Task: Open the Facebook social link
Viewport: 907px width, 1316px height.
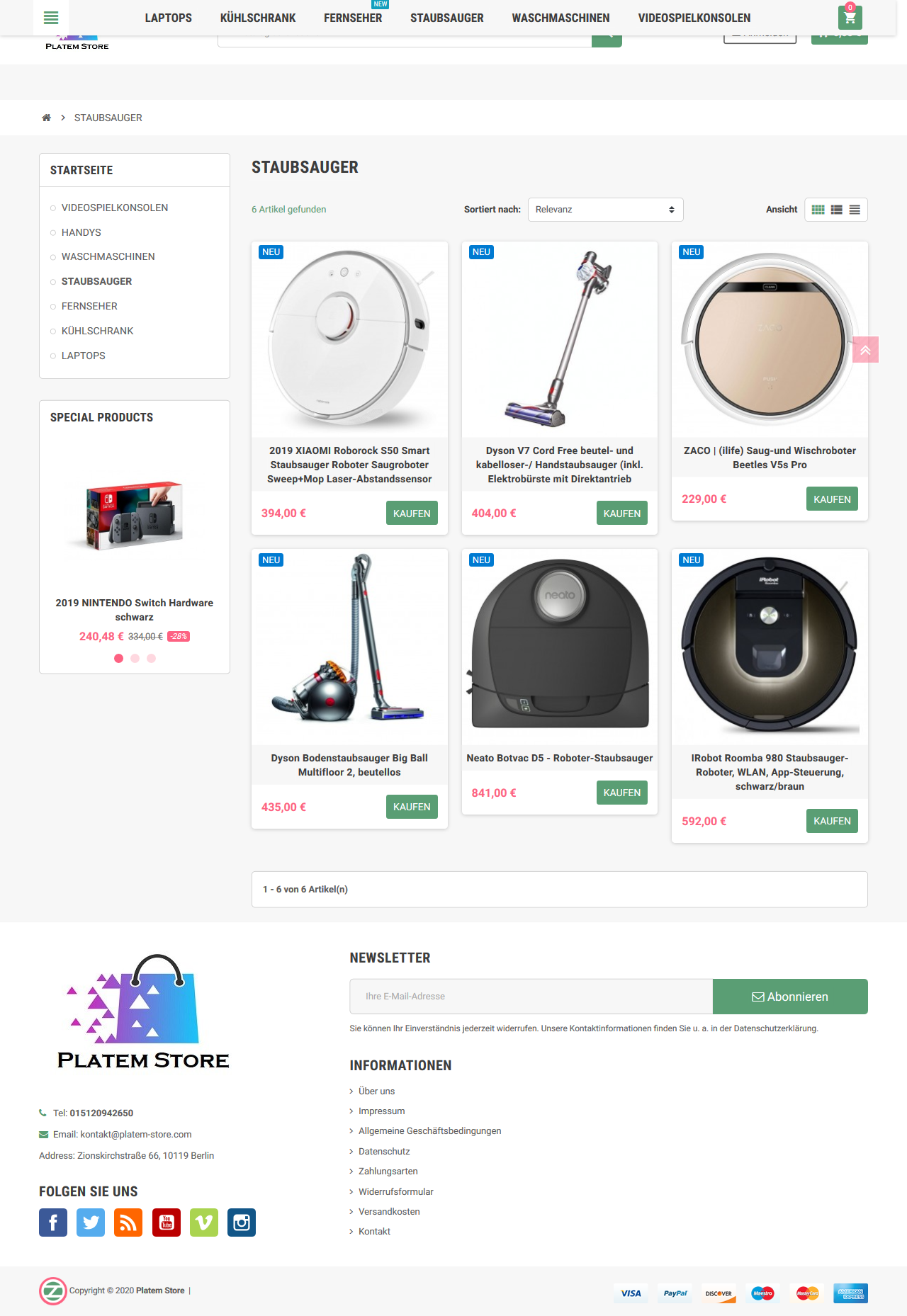Action: point(53,1223)
